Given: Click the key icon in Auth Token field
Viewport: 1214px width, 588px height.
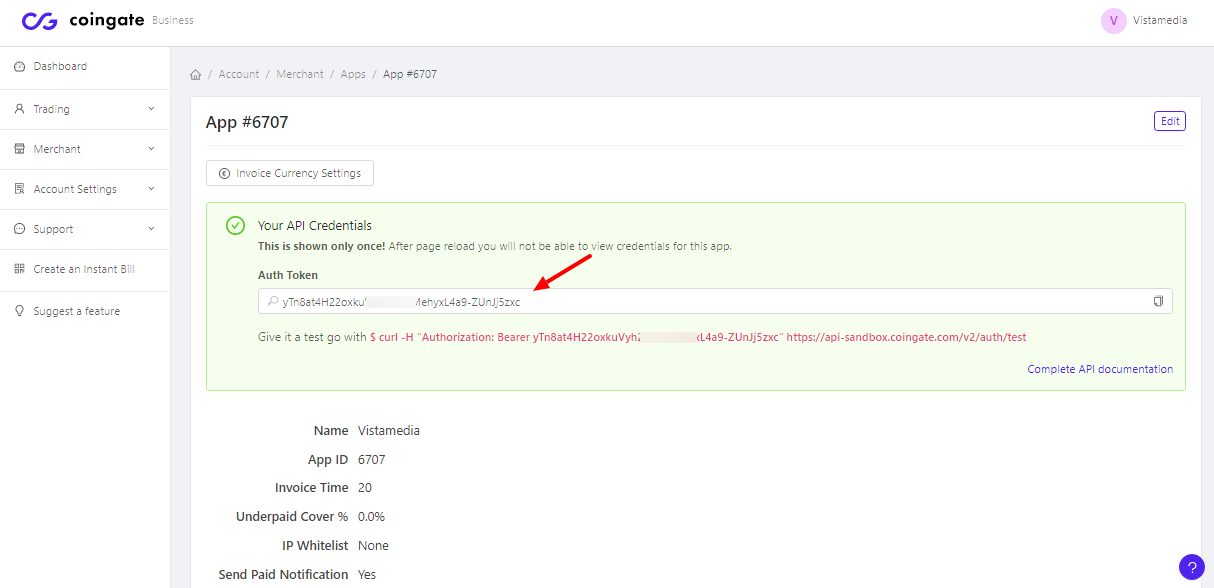Looking at the screenshot, I should point(272,301).
